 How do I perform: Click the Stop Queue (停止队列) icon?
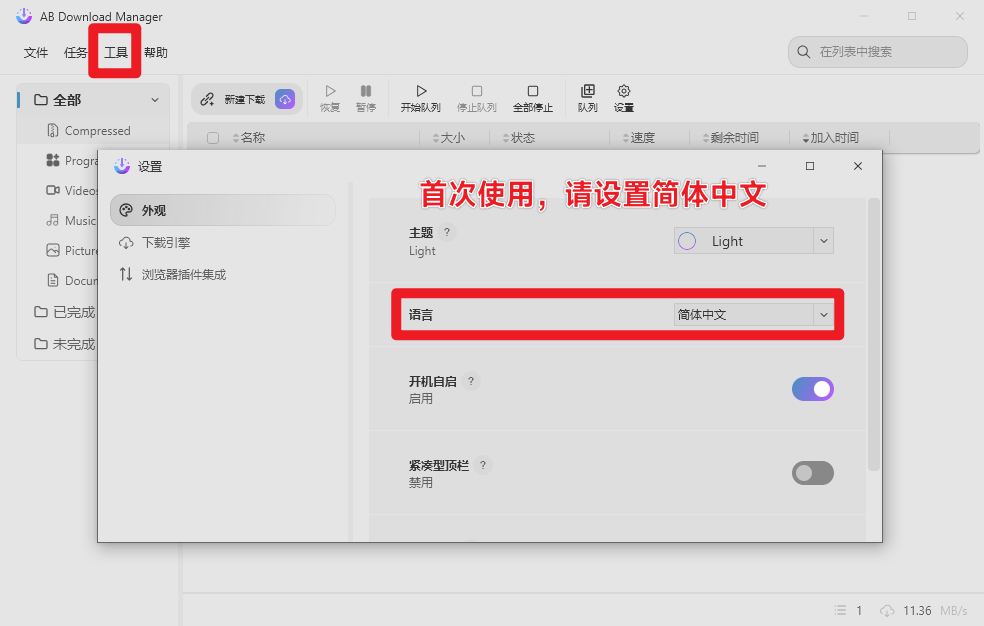477,97
